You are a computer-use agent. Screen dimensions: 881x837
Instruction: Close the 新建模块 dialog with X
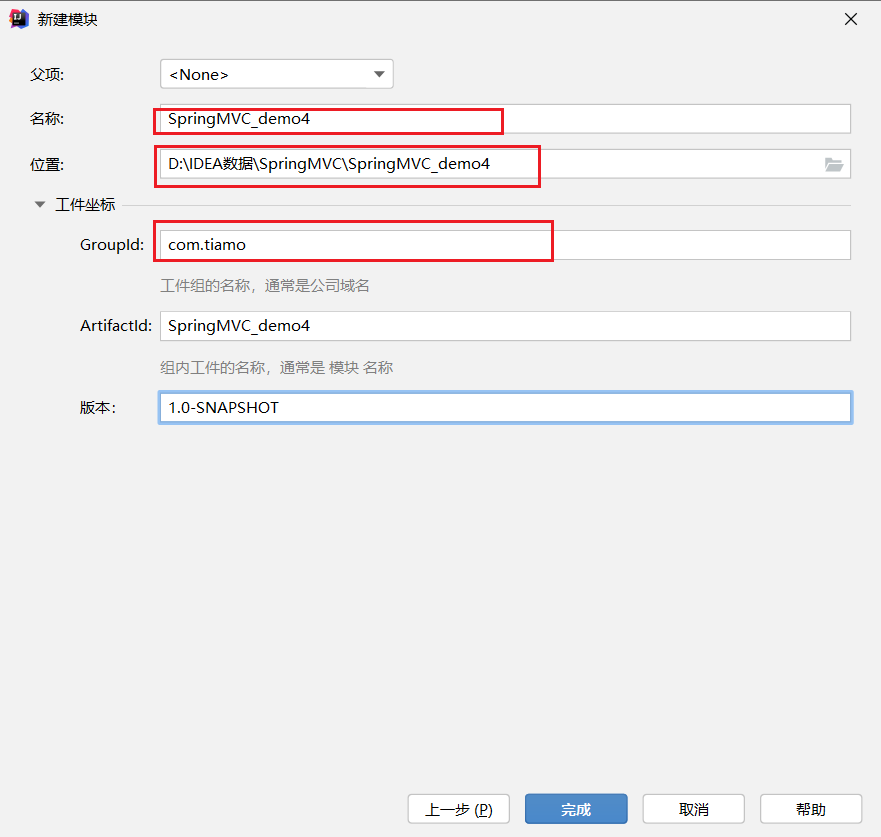pyautogui.click(x=850, y=18)
